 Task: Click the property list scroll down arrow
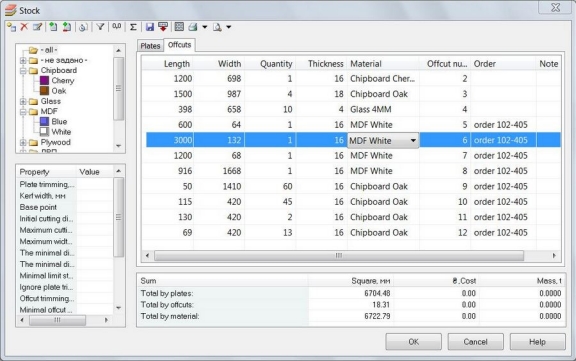pos(119,308)
